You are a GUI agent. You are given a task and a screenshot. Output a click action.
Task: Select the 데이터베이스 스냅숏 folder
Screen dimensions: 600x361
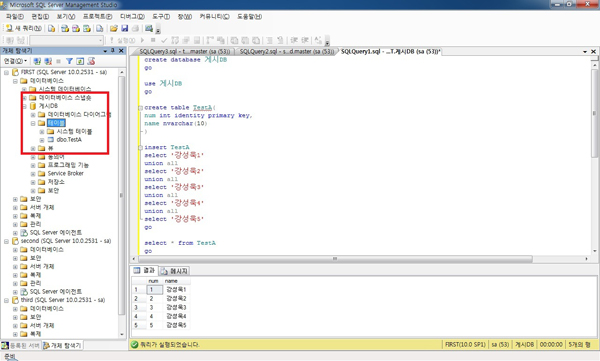pyautogui.click(x=65, y=98)
